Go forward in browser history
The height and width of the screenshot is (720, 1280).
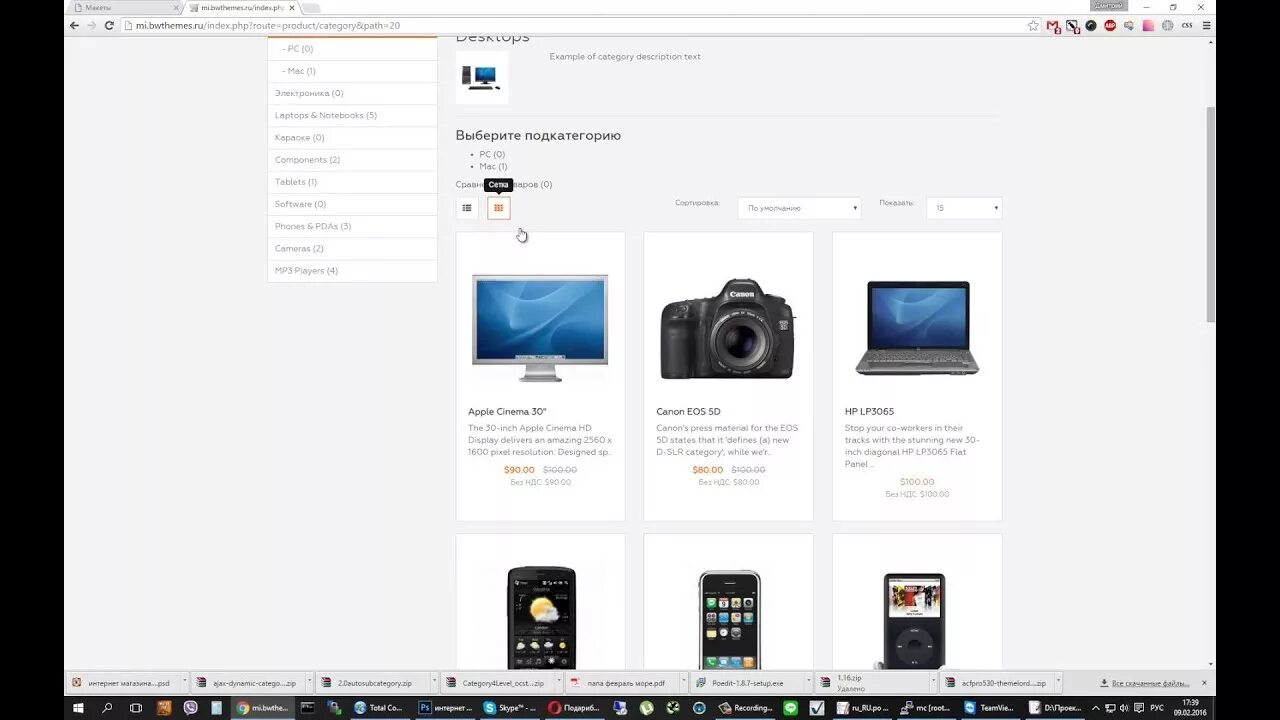[x=92, y=26]
